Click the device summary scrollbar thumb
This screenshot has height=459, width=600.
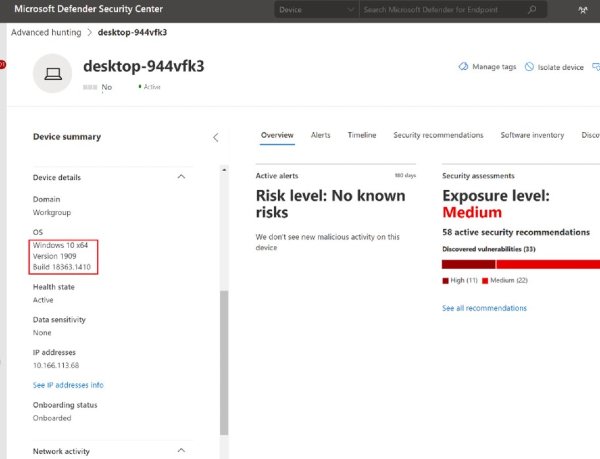point(224,363)
